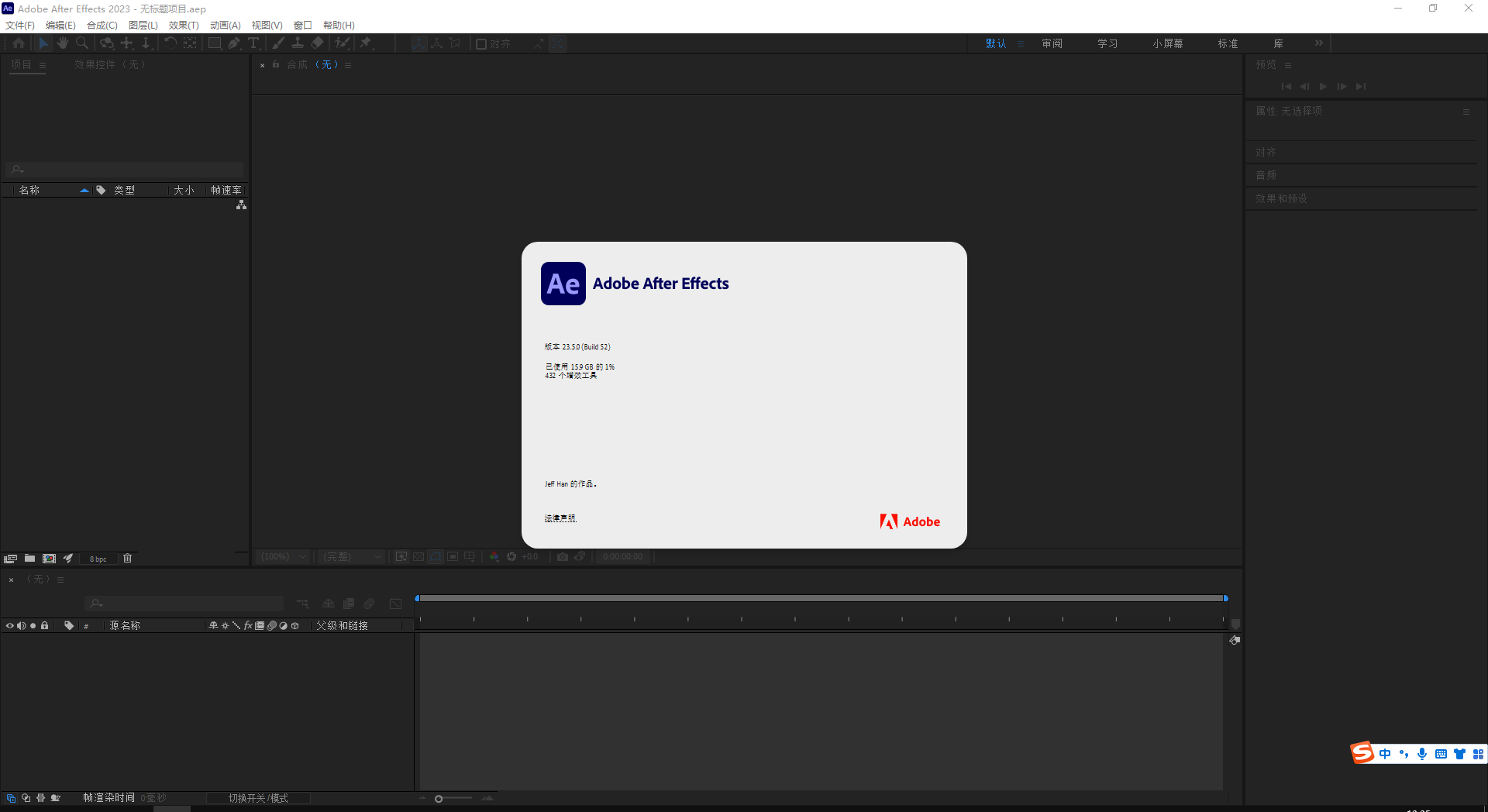Open the 100% magnification dropdown
Image resolution: width=1488 pixels, height=812 pixels.
click(284, 556)
